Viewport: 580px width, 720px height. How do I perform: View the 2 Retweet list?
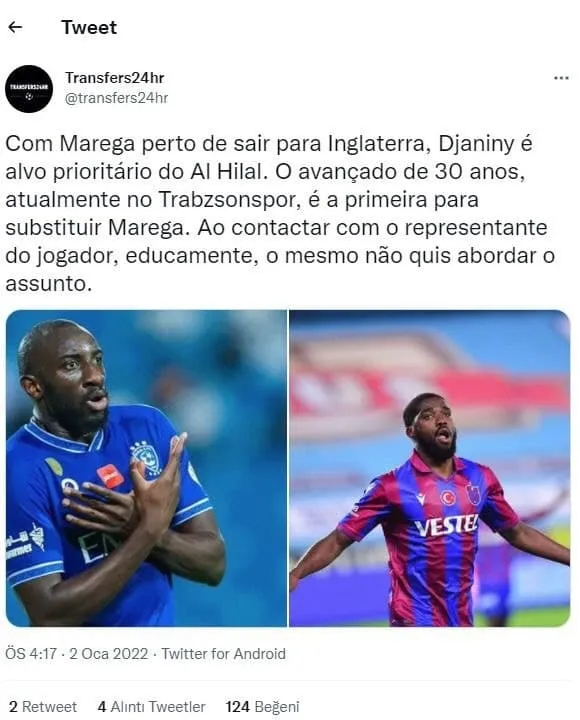pyautogui.click(x=43, y=706)
